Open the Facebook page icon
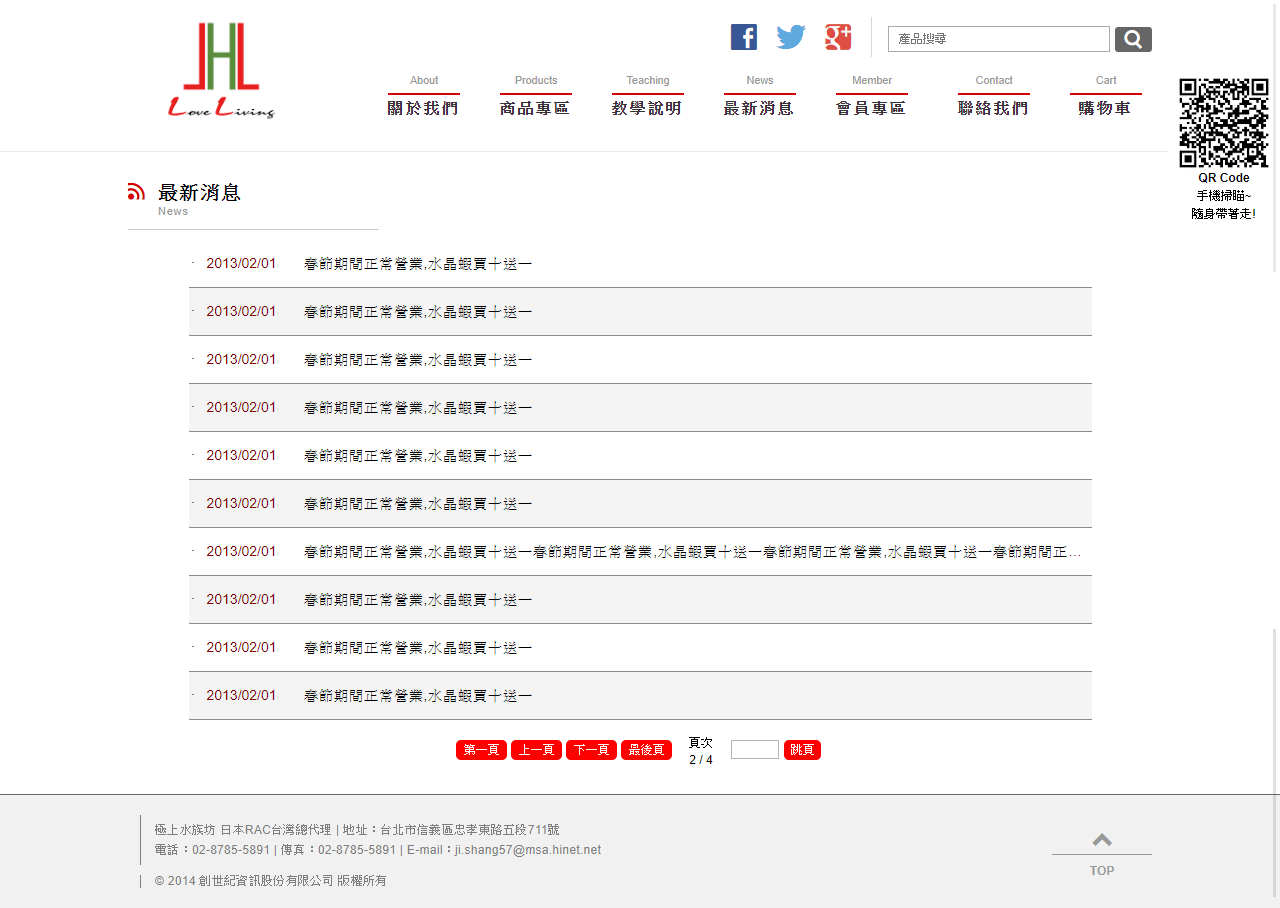 pyautogui.click(x=744, y=37)
